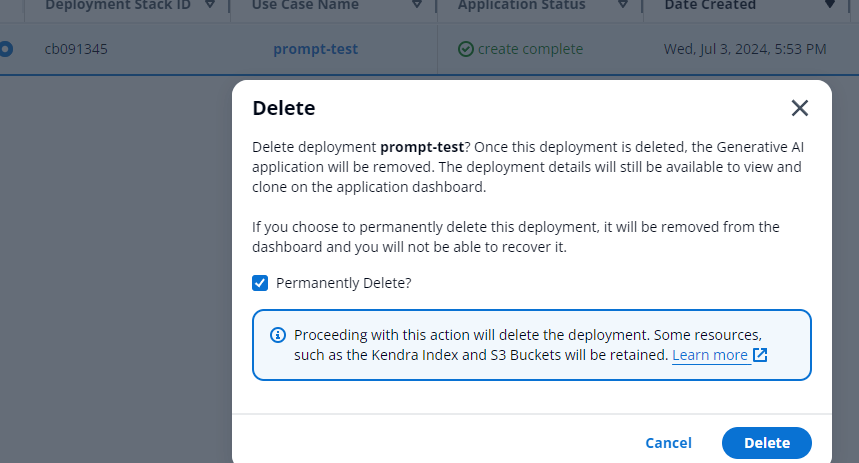
Task: Click the cb091345 stack ID cell
Action: tap(76, 49)
